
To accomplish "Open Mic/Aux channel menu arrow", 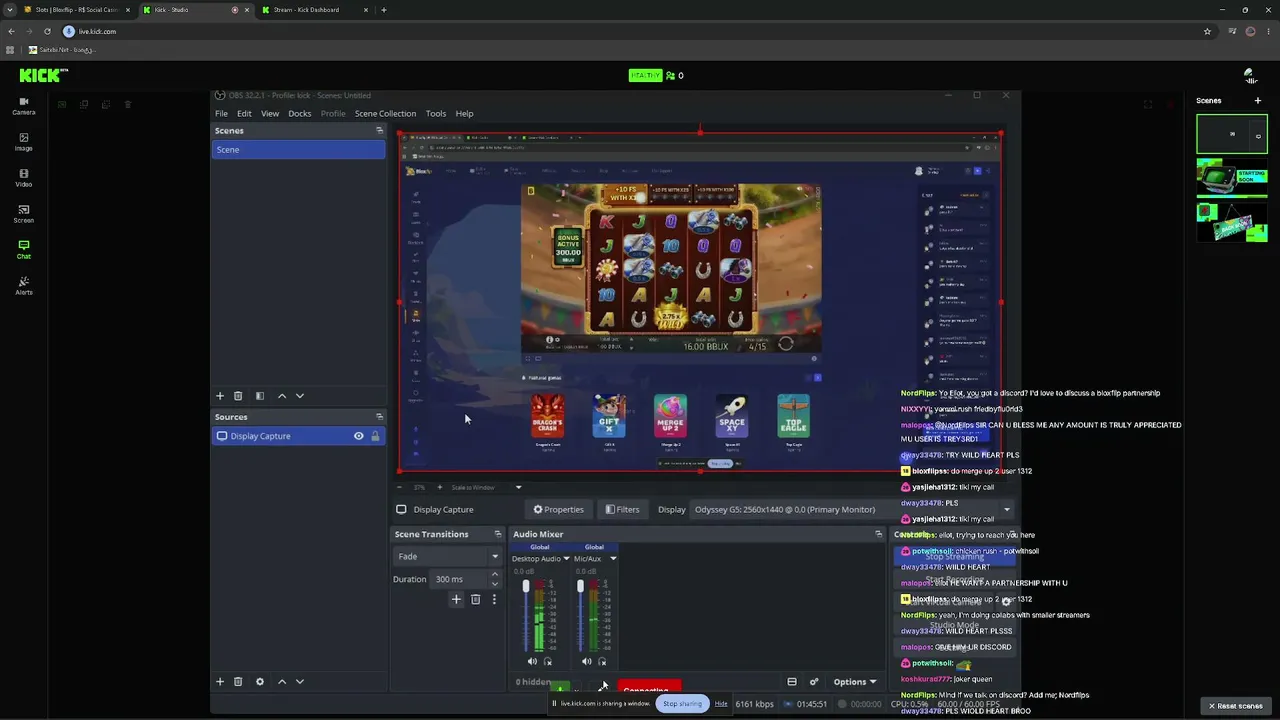I will click(613, 559).
